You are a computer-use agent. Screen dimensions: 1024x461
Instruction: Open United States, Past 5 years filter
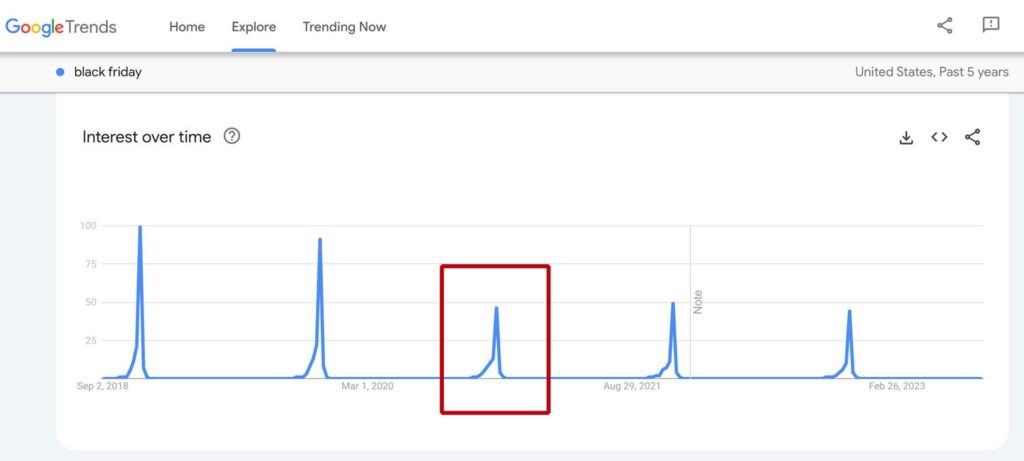tap(931, 72)
